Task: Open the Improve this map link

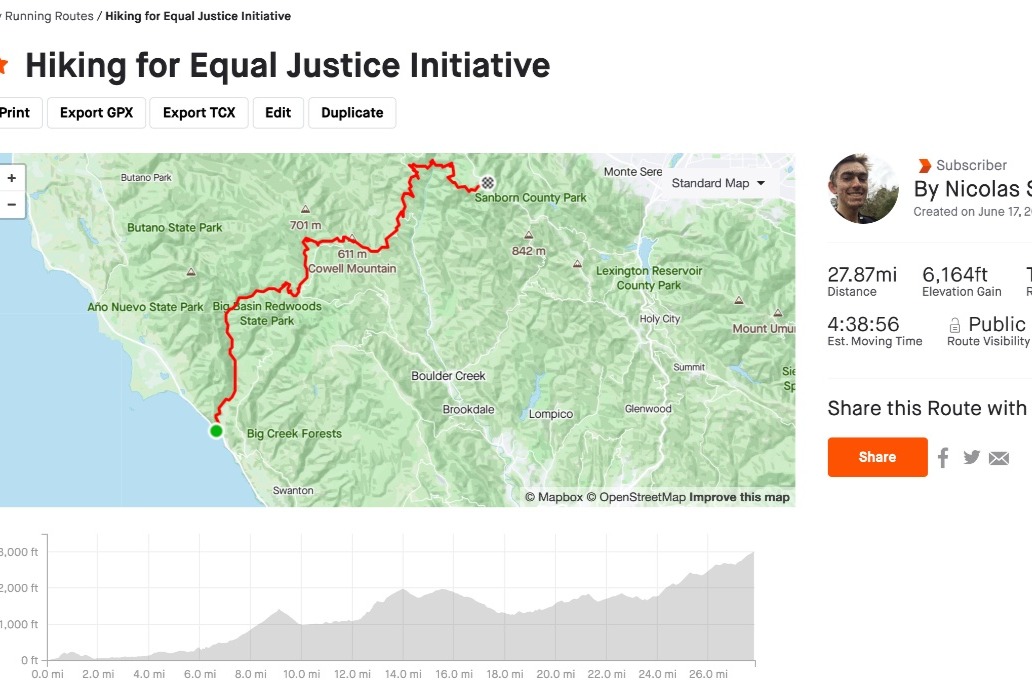Action: click(x=739, y=497)
